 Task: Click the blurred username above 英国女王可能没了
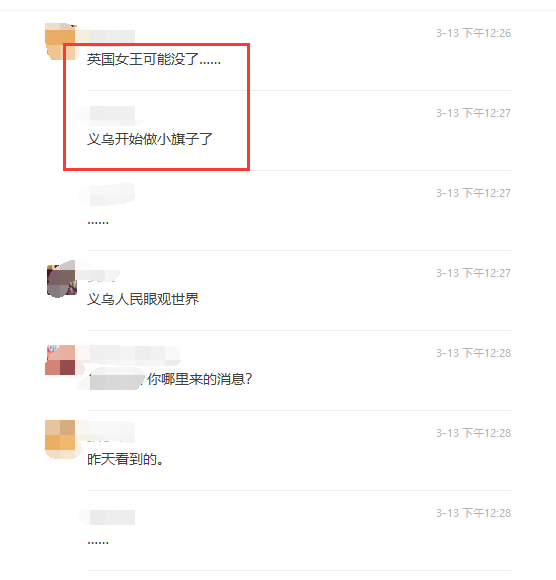pyautogui.click(x=111, y=36)
